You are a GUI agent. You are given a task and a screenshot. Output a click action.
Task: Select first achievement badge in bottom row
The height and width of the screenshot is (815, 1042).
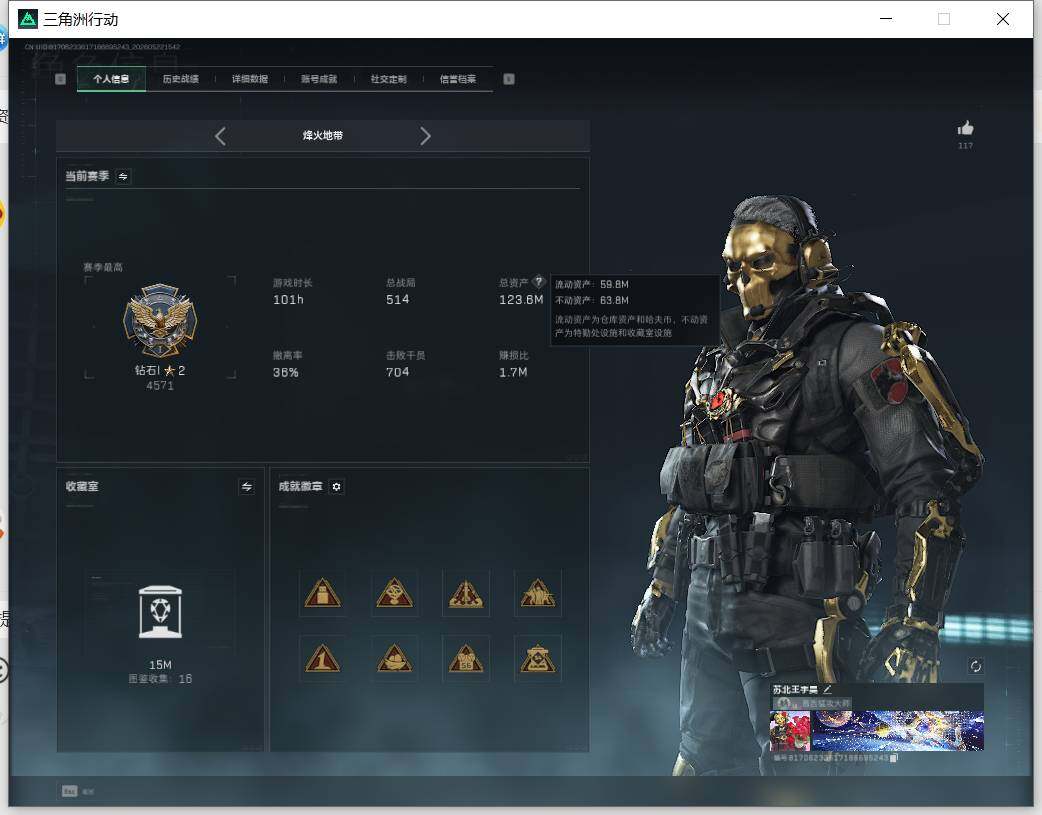click(322, 659)
